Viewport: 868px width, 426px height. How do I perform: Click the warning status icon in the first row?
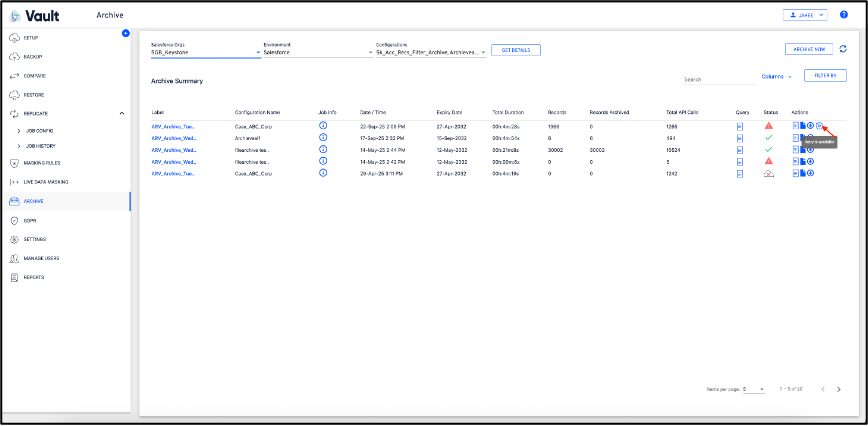(x=768, y=126)
